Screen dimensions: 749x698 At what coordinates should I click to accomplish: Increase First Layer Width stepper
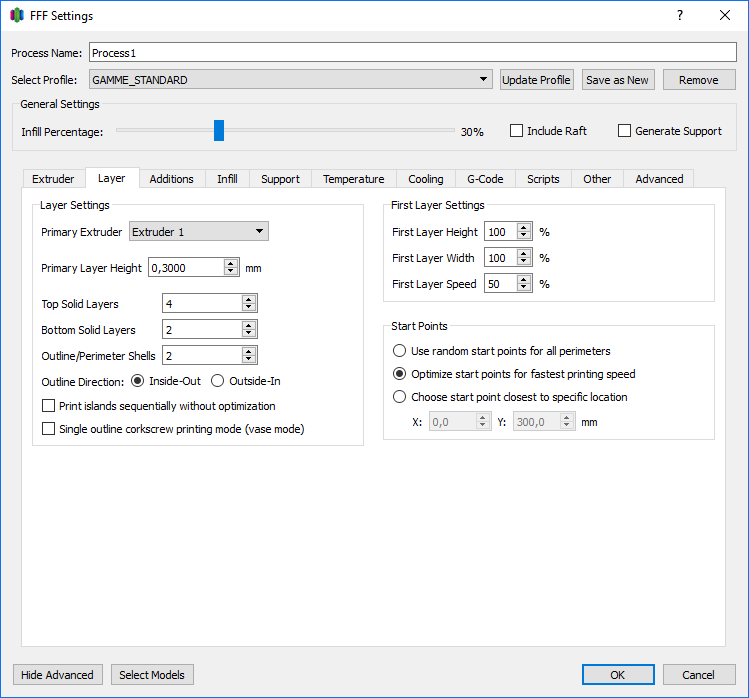(x=525, y=254)
